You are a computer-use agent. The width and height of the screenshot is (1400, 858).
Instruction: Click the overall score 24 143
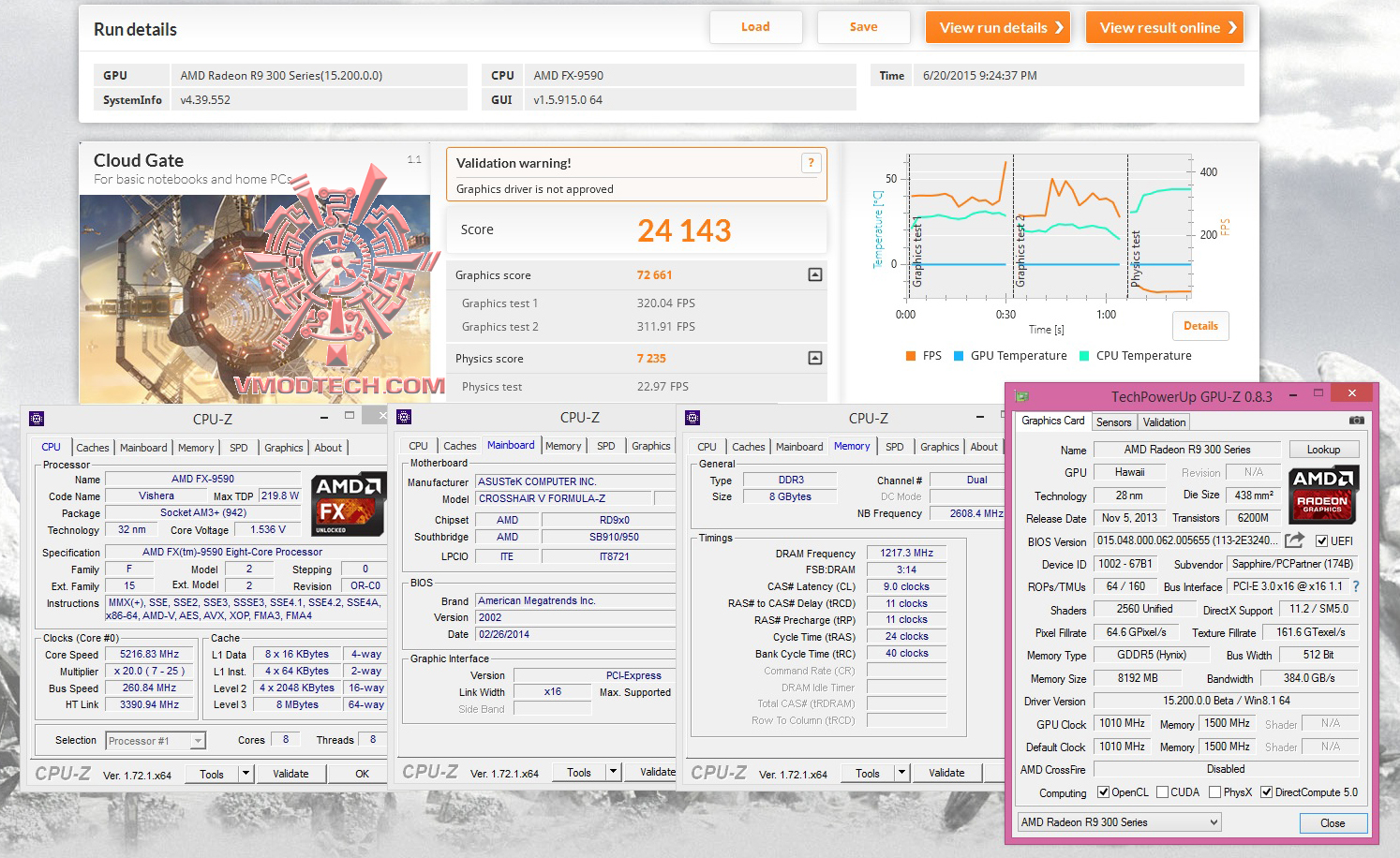tap(684, 230)
